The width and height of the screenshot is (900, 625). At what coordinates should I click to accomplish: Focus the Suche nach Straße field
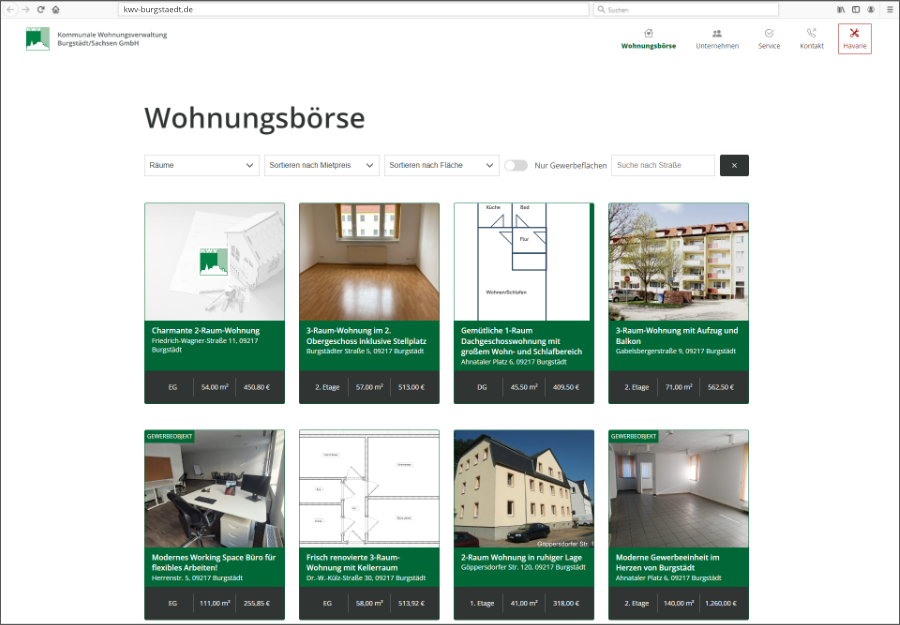coord(663,165)
